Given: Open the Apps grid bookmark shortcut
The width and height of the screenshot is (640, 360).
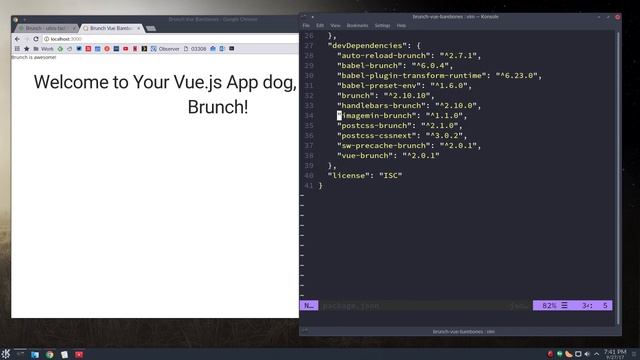Looking at the screenshot, I should click(17, 49).
